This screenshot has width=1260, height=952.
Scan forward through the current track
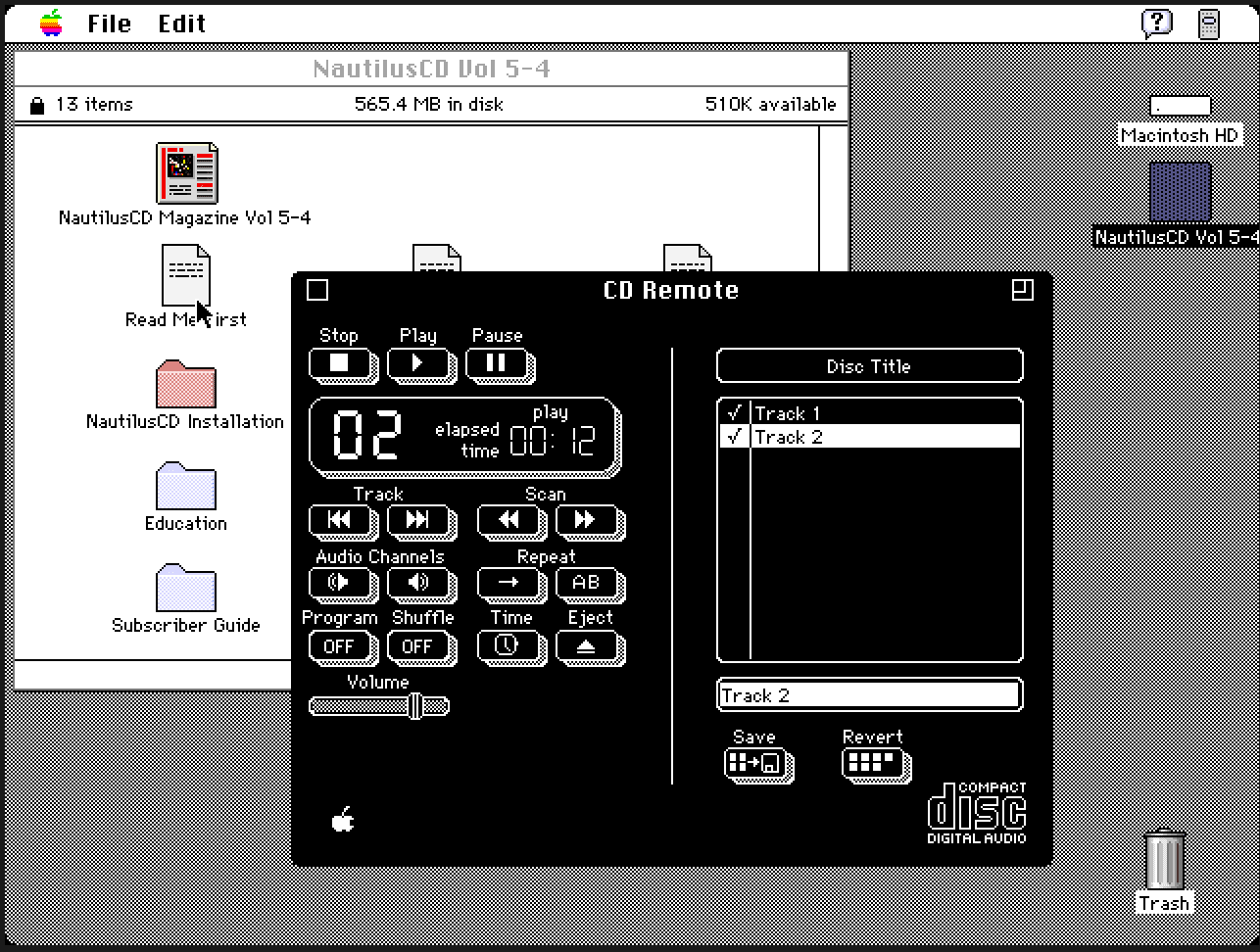tap(589, 521)
